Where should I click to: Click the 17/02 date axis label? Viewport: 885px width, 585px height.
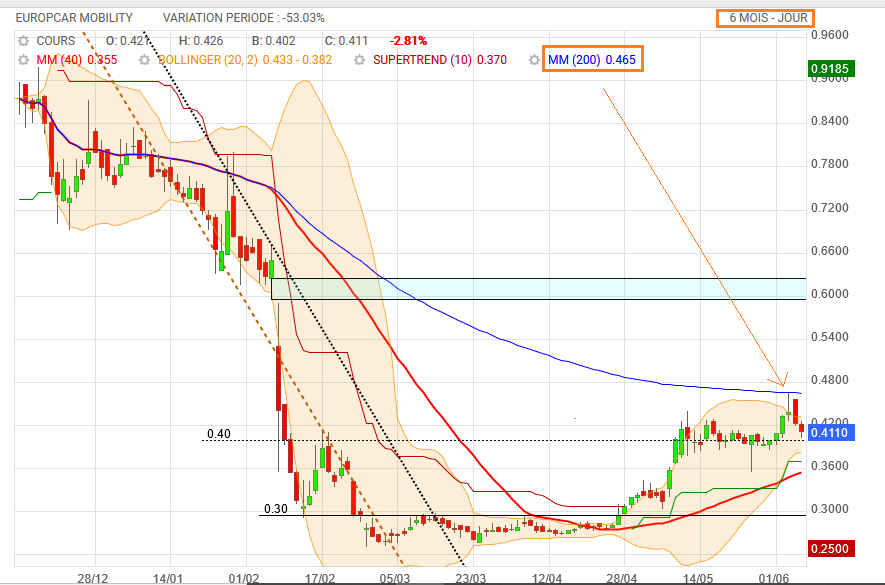[x=320, y=579]
